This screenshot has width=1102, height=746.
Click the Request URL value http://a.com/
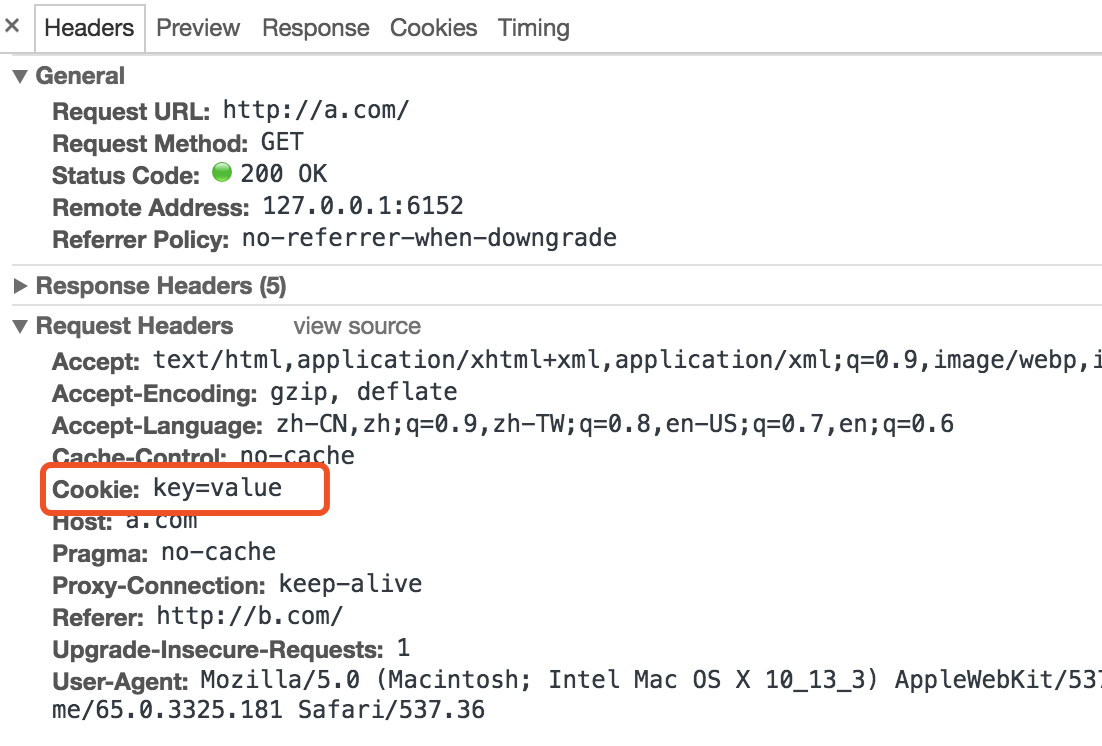coord(316,110)
